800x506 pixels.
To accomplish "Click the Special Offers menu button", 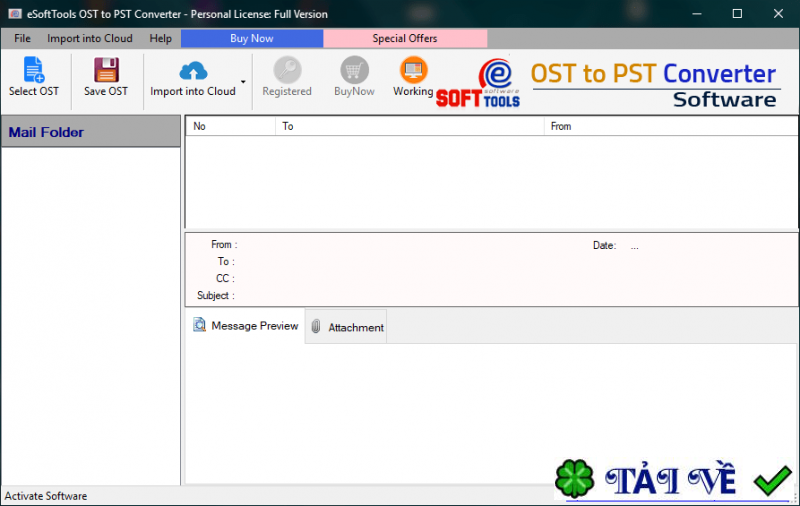I will (x=405, y=38).
